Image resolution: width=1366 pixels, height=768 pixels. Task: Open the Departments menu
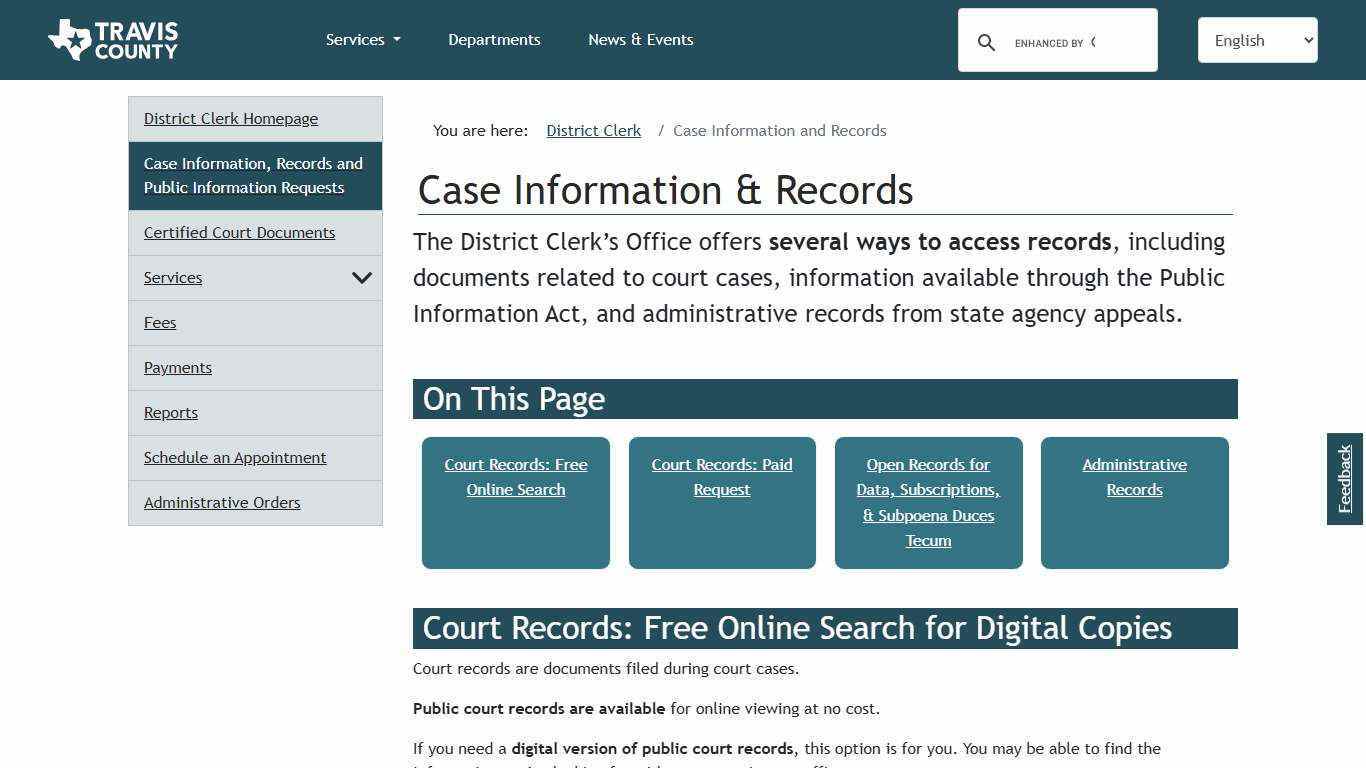494,39
